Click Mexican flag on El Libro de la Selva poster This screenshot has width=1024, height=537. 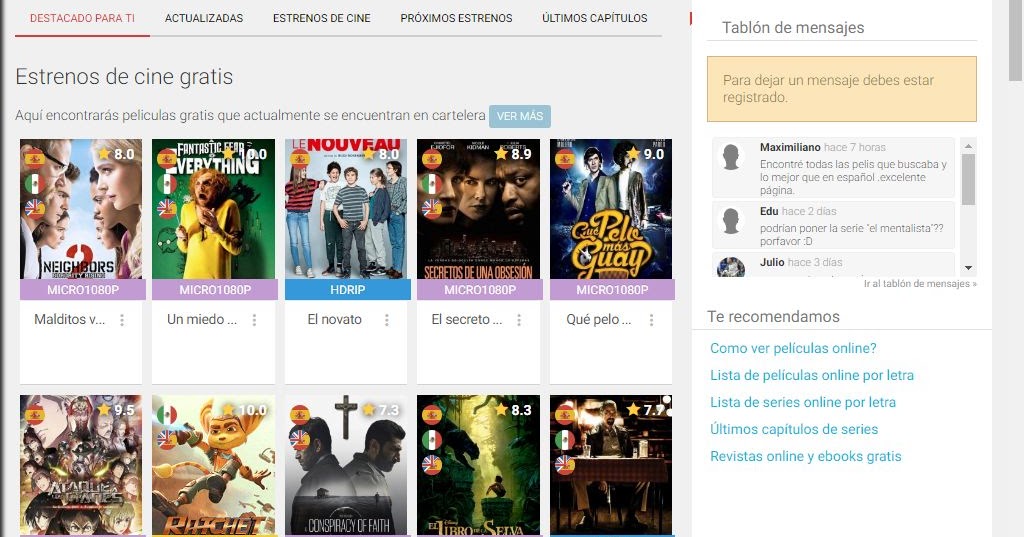click(x=431, y=439)
